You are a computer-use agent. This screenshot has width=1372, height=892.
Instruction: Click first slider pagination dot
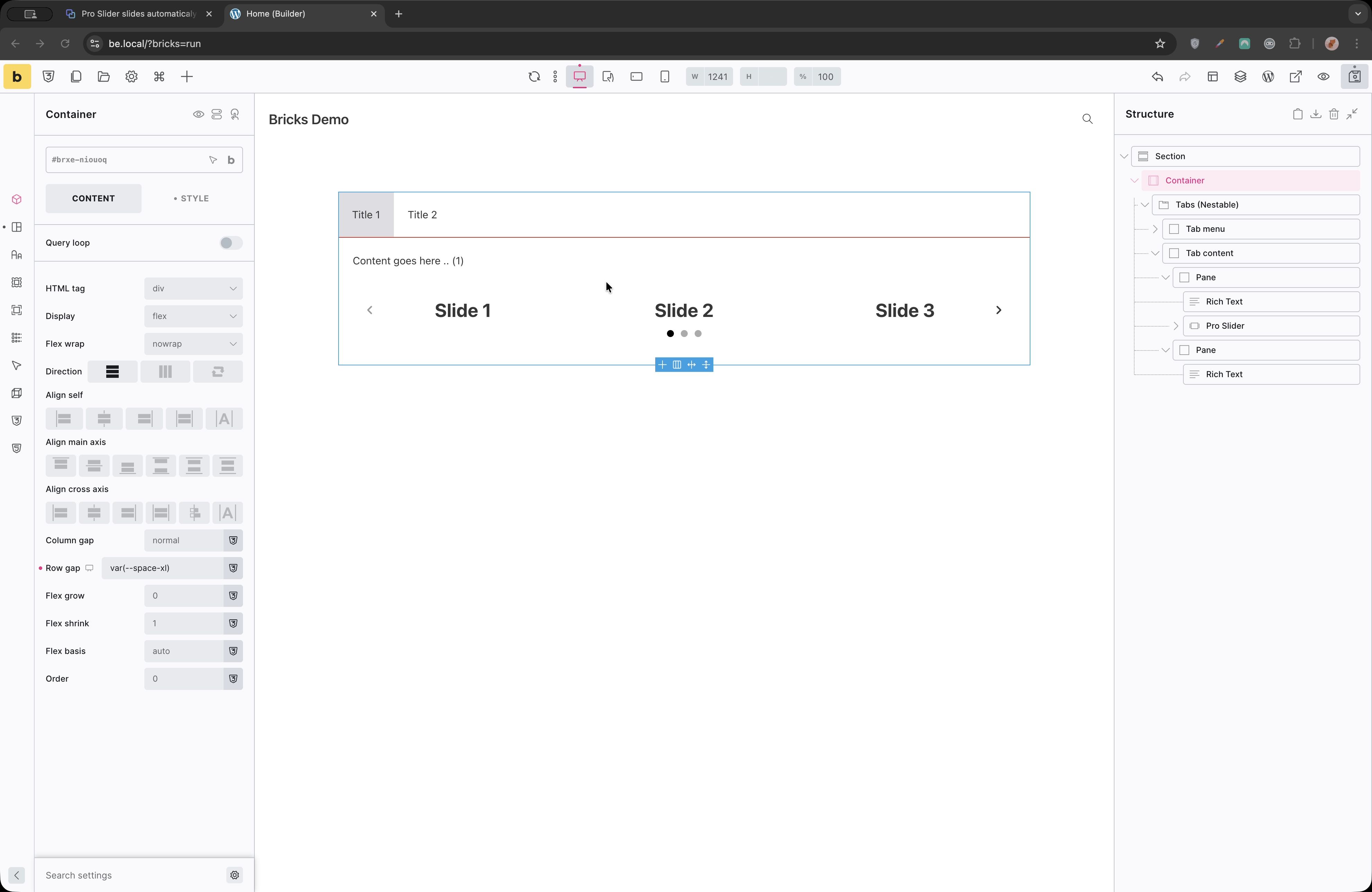pos(670,334)
